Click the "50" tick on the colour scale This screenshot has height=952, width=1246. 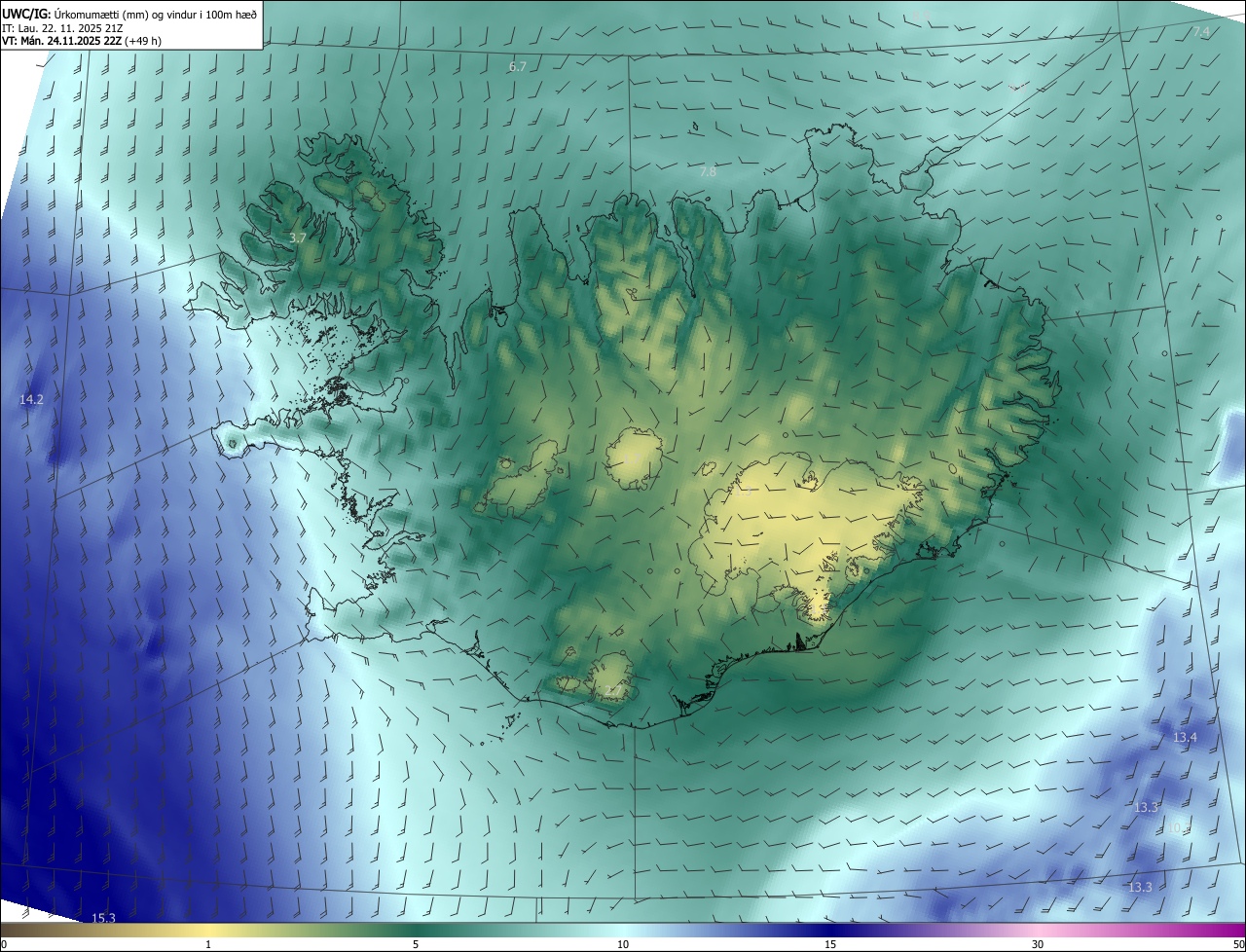pos(1238,945)
